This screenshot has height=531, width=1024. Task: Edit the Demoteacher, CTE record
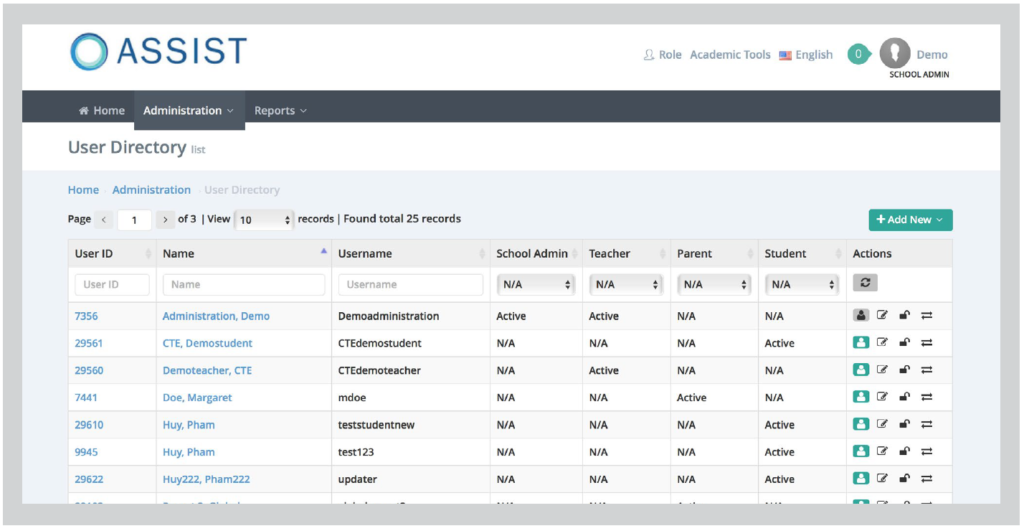pyautogui.click(x=882, y=370)
